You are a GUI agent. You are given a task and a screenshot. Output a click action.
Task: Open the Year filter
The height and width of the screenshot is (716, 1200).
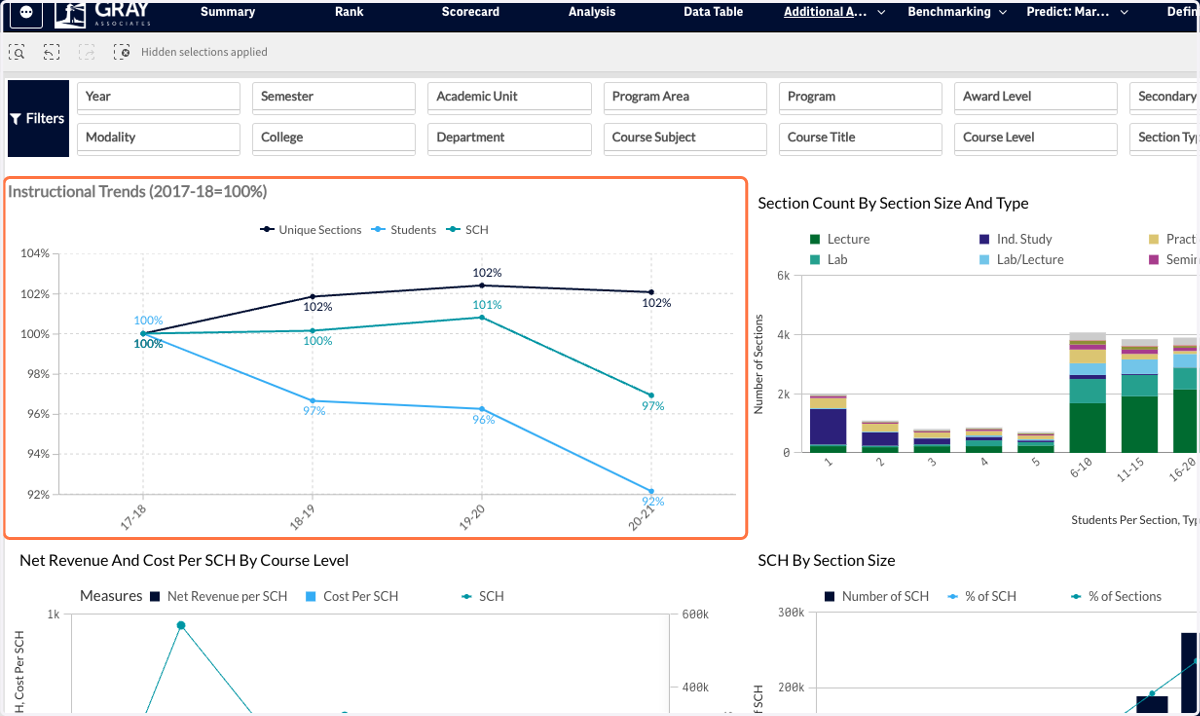pyautogui.click(x=158, y=97)
